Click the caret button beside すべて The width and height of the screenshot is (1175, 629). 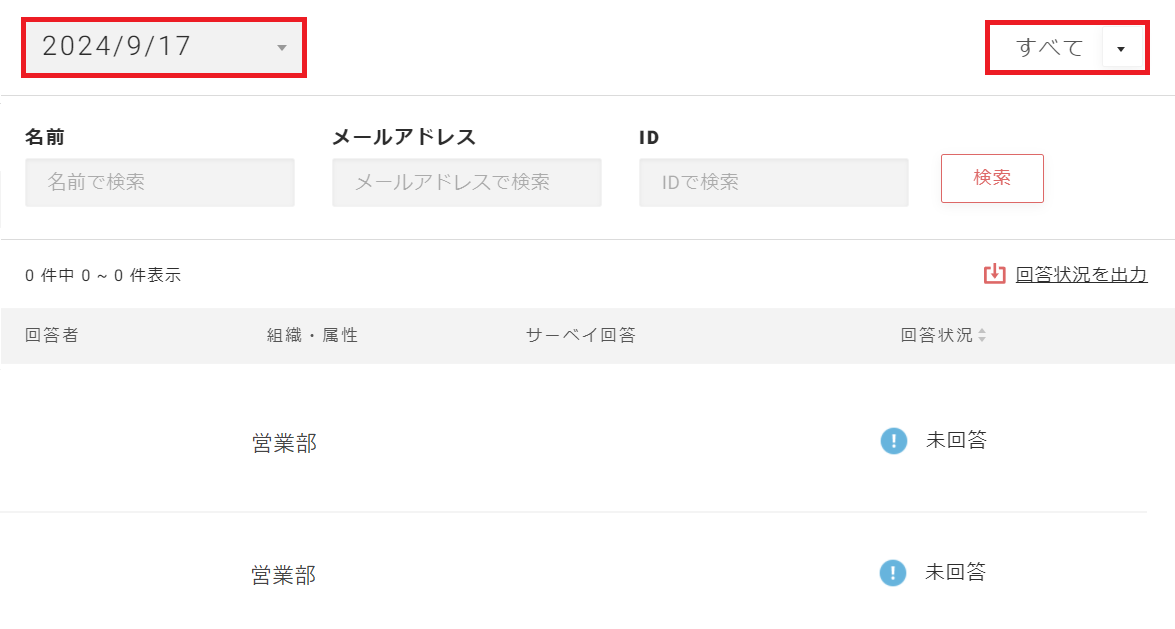coord(1121,48)
